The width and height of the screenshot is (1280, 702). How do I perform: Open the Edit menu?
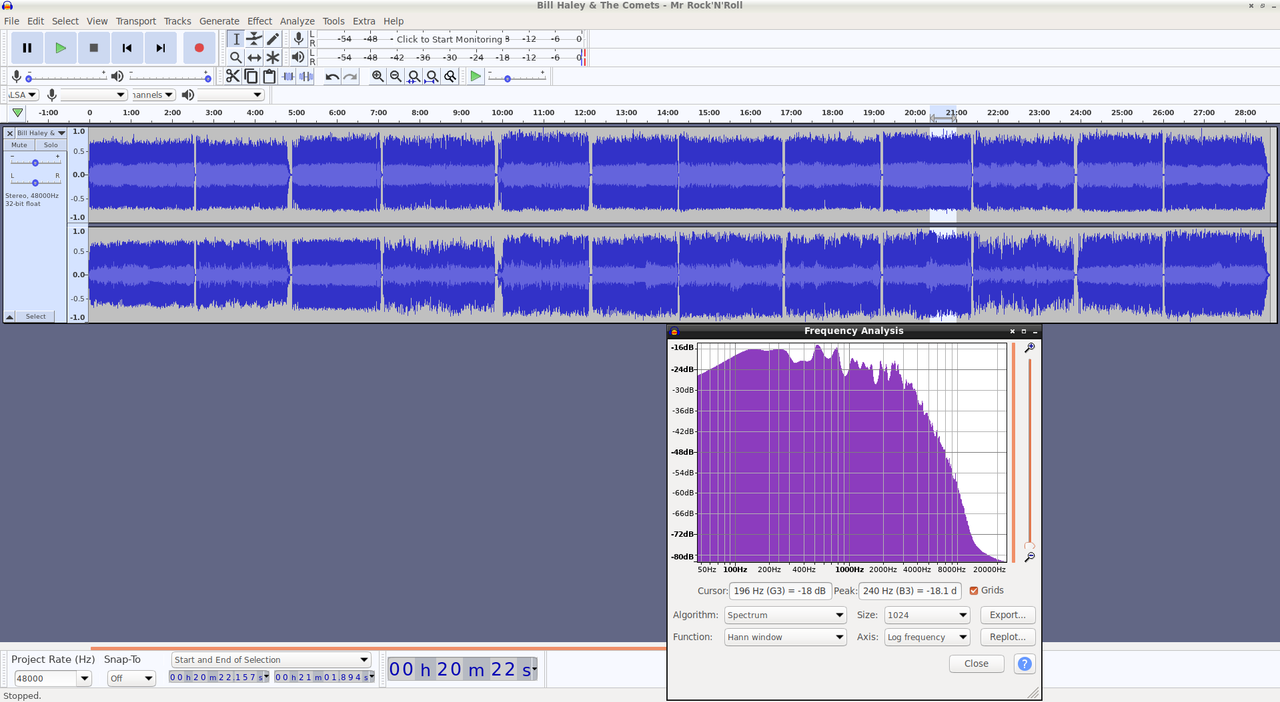[35, 21]
